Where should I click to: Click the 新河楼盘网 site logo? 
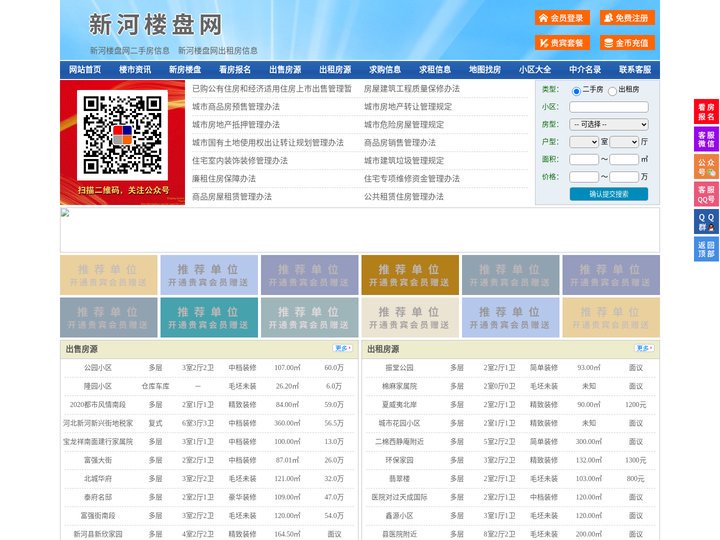point(156,25)
